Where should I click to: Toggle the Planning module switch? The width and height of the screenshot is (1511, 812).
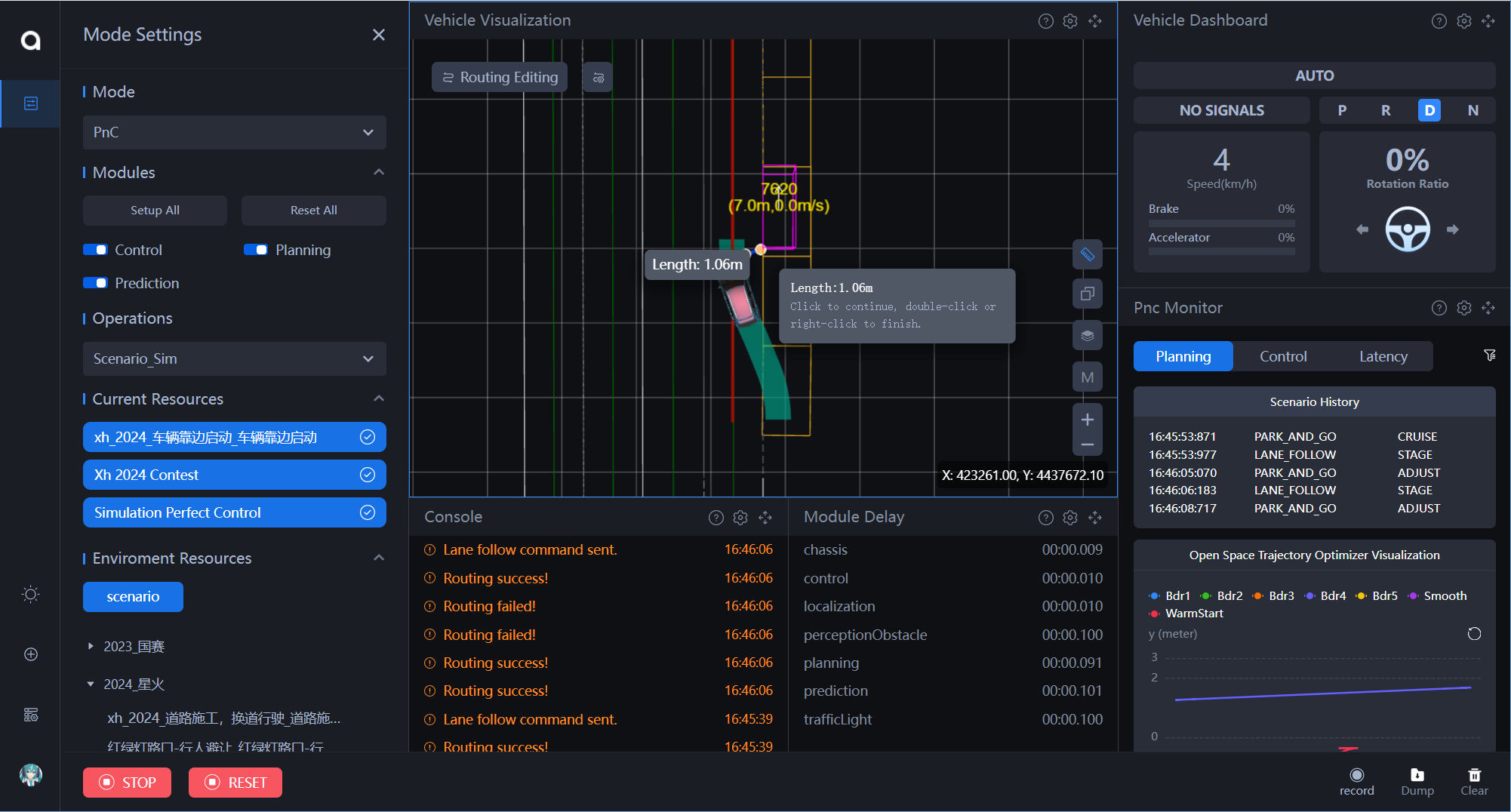click(256, 250)
